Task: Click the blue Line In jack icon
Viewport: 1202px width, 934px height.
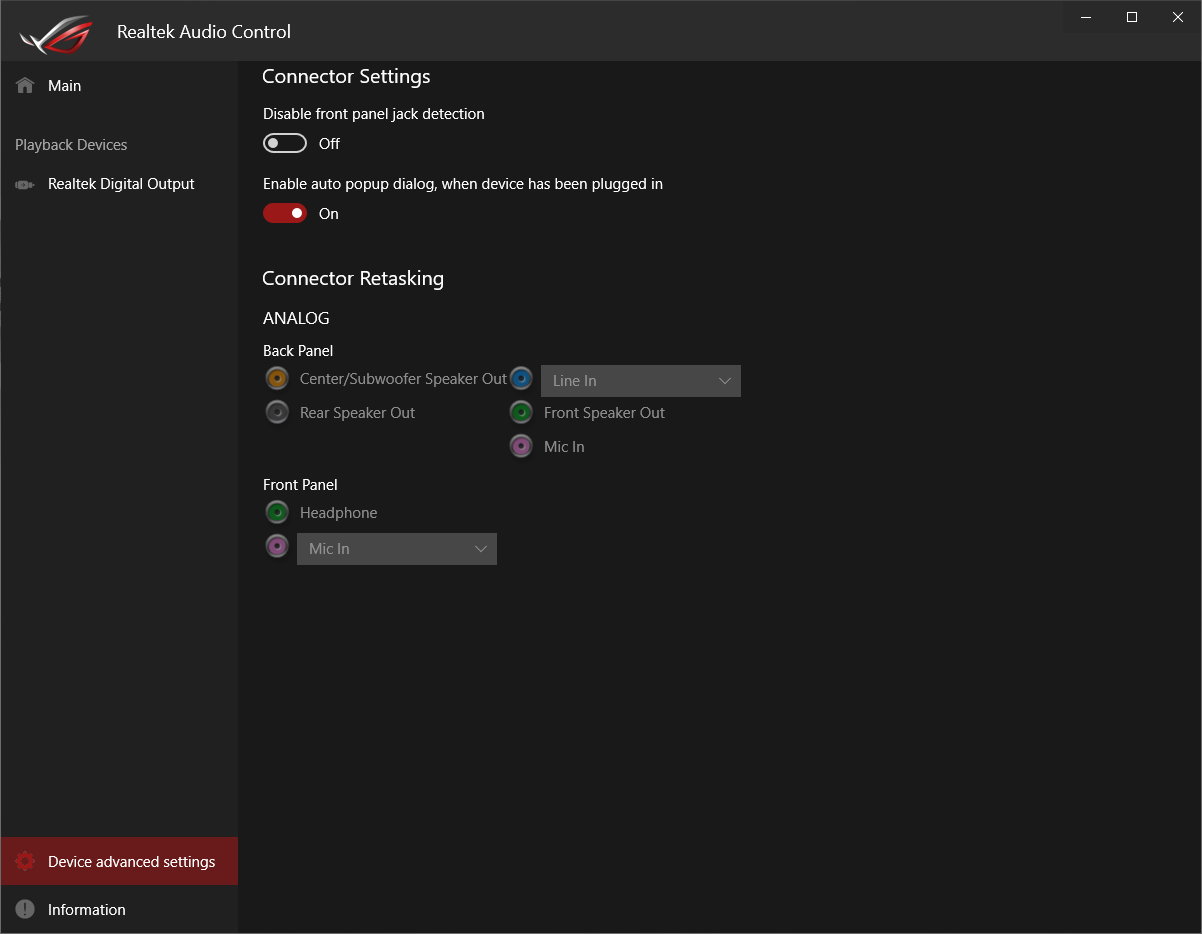Action: click(521, 378)
